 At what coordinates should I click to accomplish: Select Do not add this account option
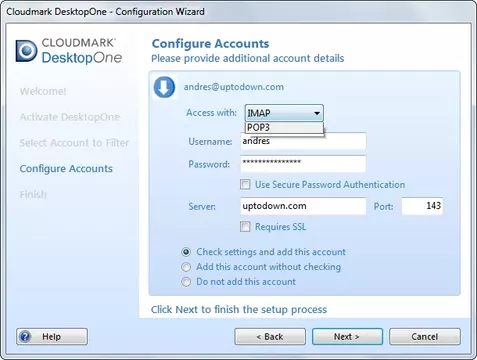click(x=186, y=282)
